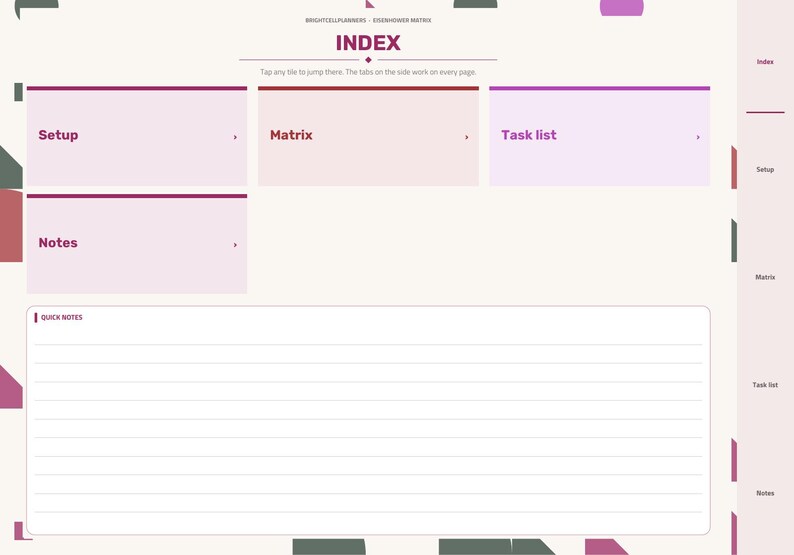This screenshot has width=794, height=555.
Task: Open the Task list tile
Action: click(600, 136)
